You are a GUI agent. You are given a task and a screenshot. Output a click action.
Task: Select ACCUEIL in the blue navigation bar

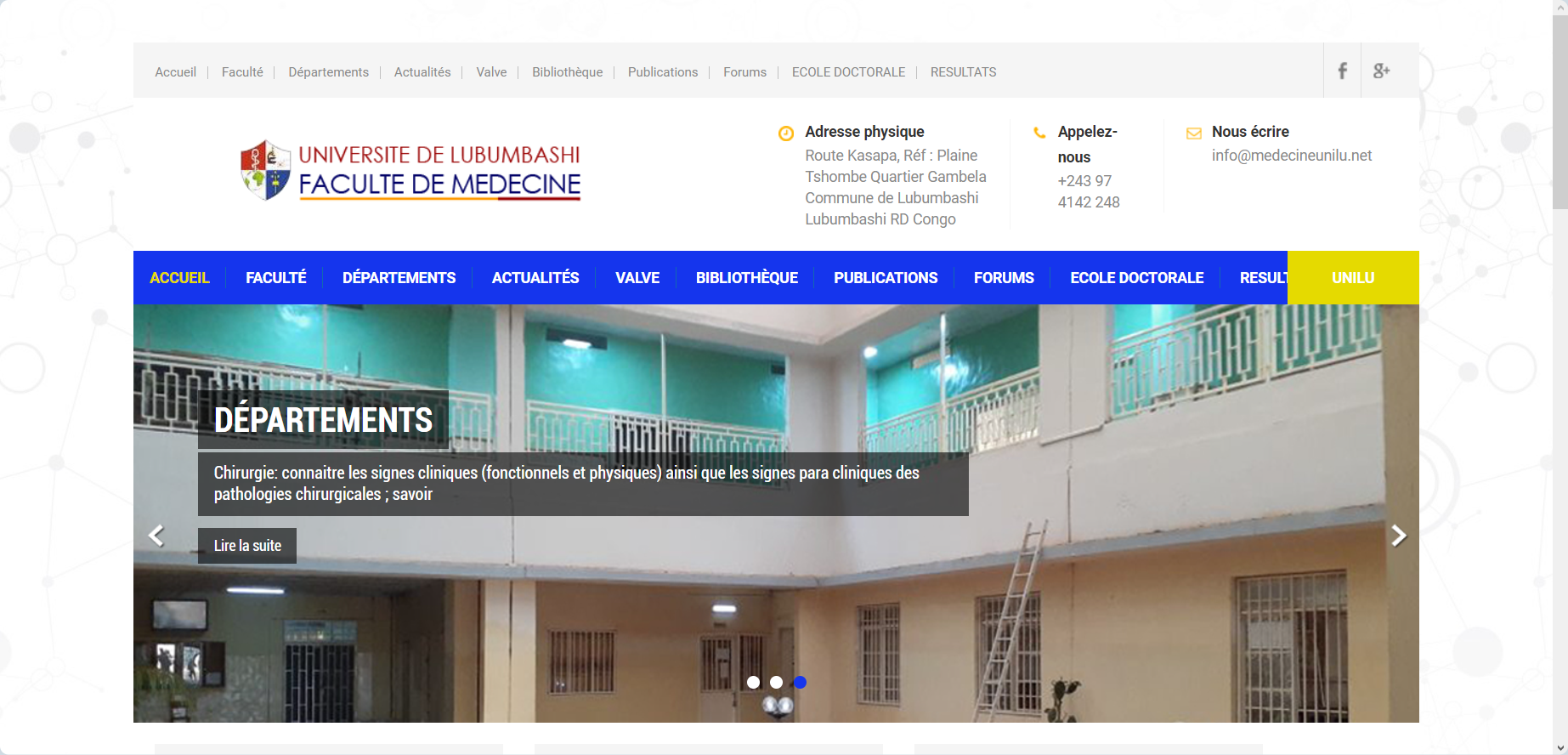(x=179, y=278)
